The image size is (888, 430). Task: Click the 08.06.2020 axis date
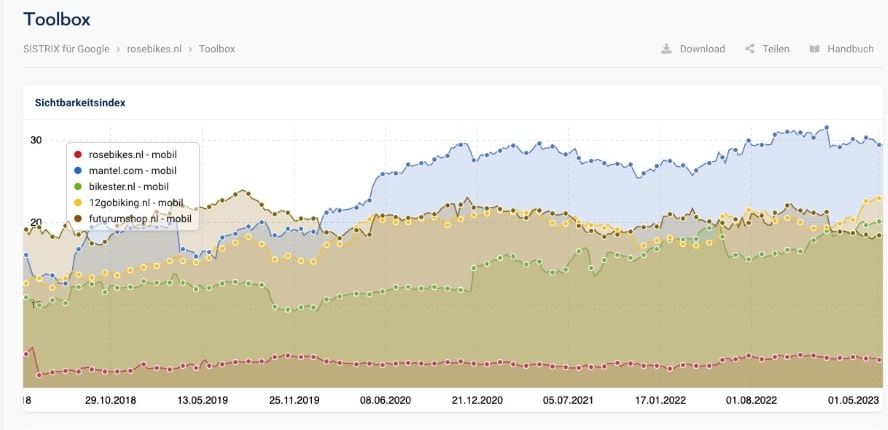[x=386, y=401]
